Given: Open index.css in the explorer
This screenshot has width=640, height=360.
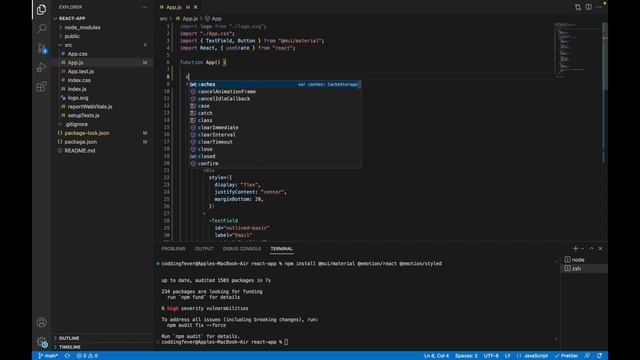Looking at the screenshot, I should pos(79,80).
